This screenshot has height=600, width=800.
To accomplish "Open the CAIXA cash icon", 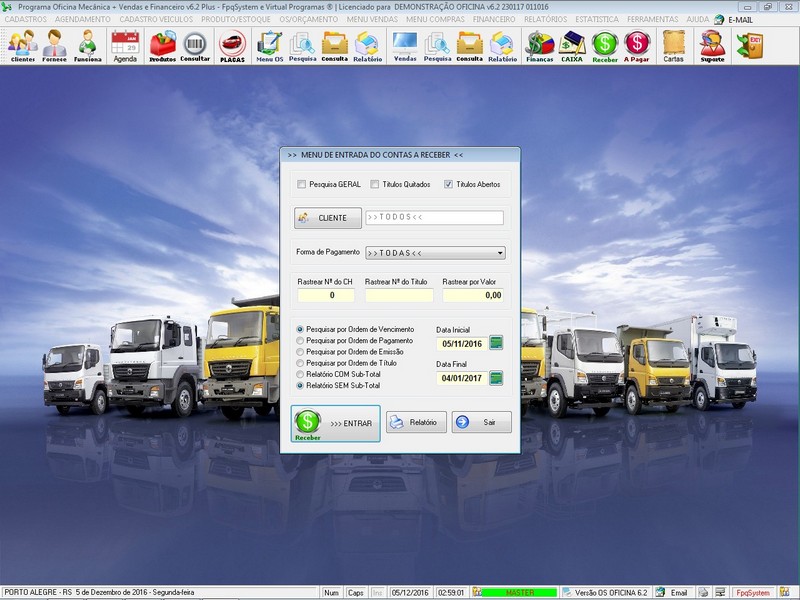I will click(x=572, y=46).
